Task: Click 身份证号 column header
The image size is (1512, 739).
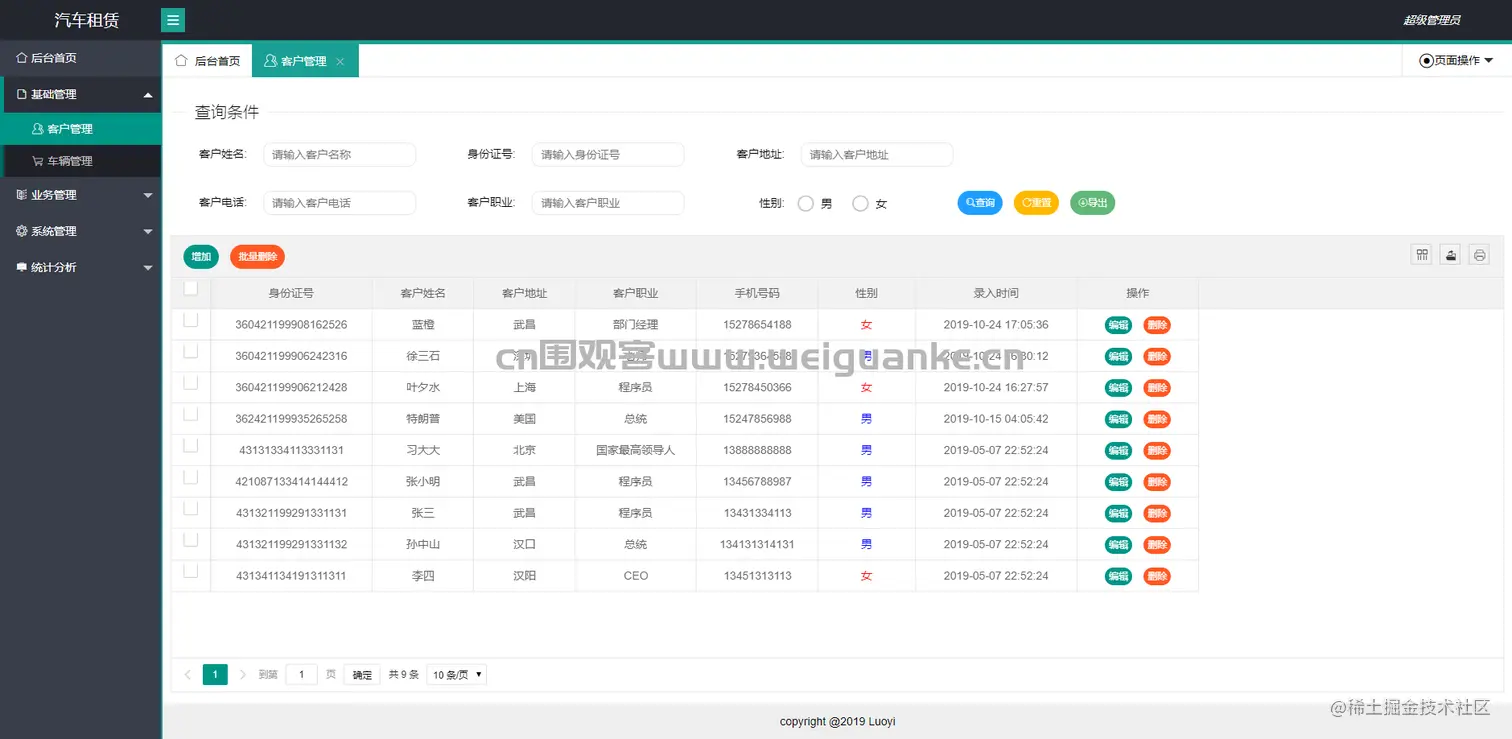Action: coord(291,293)
